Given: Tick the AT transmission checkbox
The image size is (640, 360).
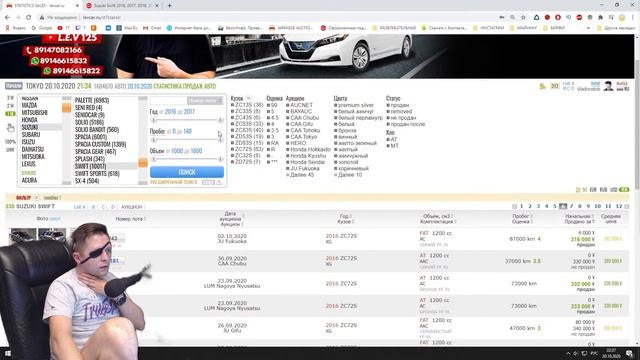Looking at the screenshot, I should [x=388, y=140].
